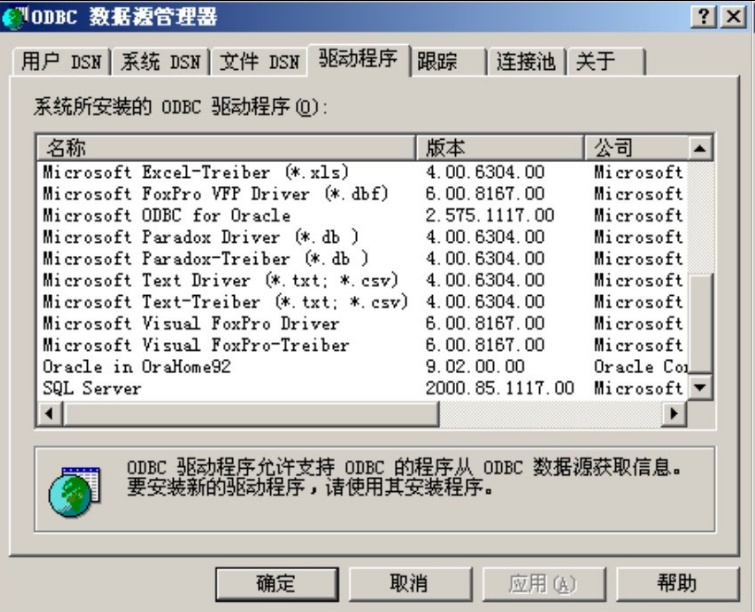Image resolution: width=755 pixels, height=612 pixels.
Task: Sort drivers by the 版本 column header
Action: coord(500,148)
